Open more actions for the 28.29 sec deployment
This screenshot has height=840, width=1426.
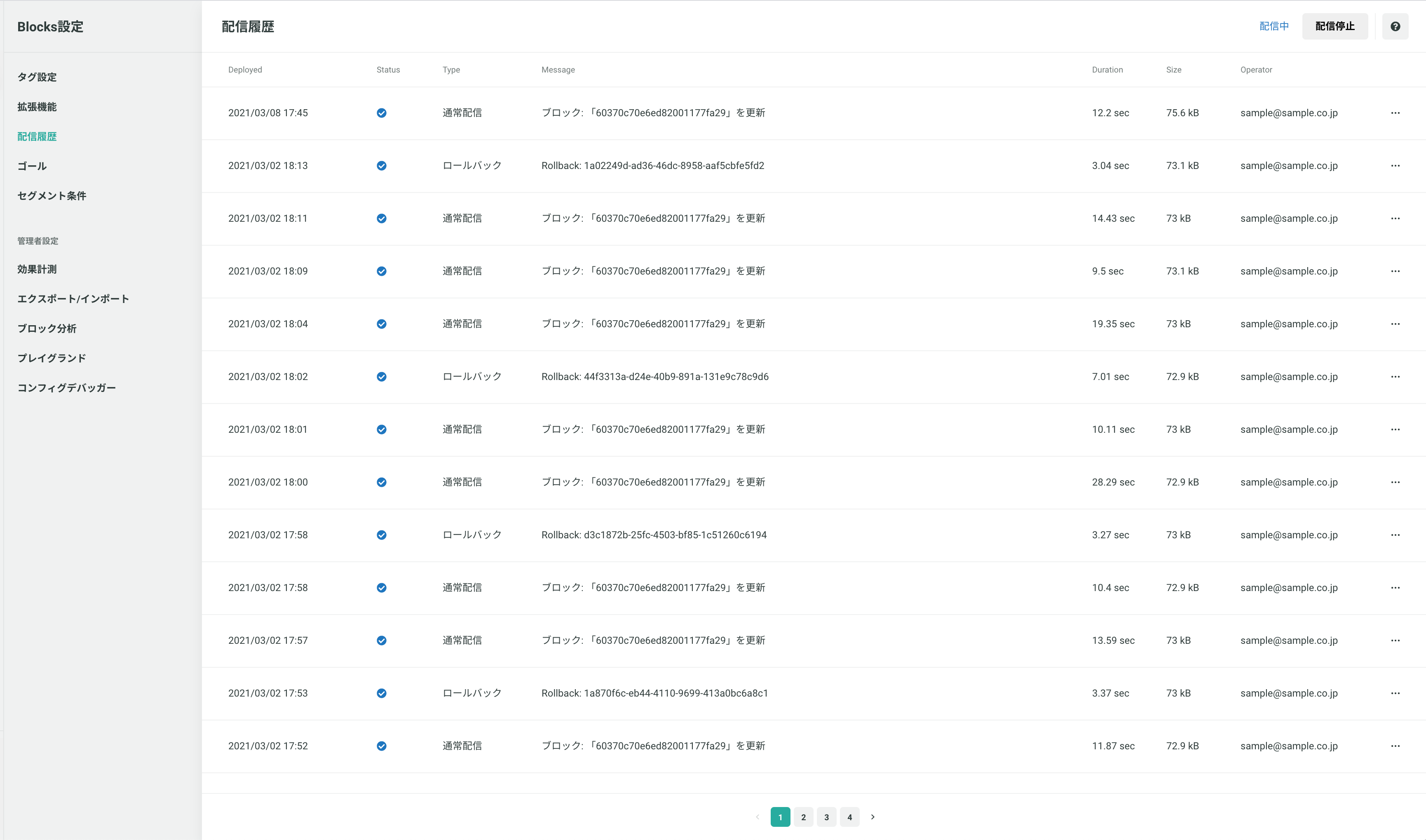click(x=1395, y=482)
